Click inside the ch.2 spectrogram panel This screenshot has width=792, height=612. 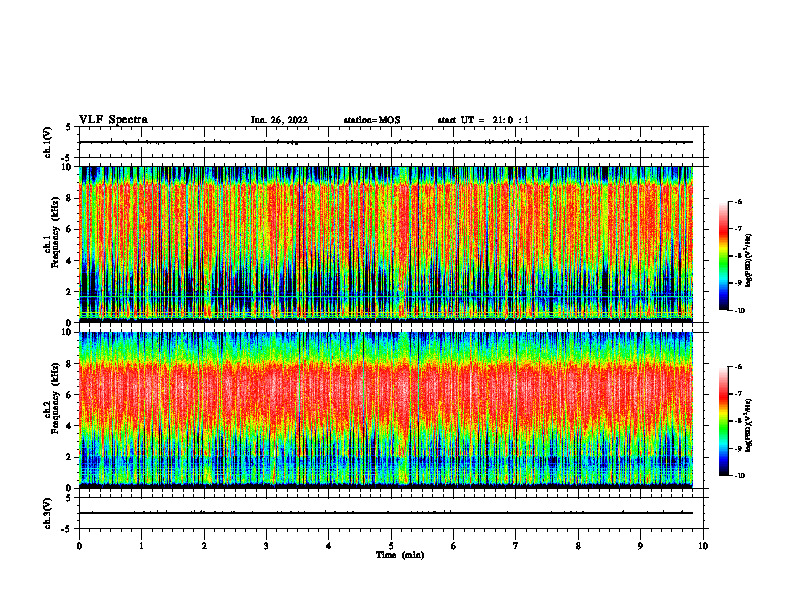click(386, 410)
